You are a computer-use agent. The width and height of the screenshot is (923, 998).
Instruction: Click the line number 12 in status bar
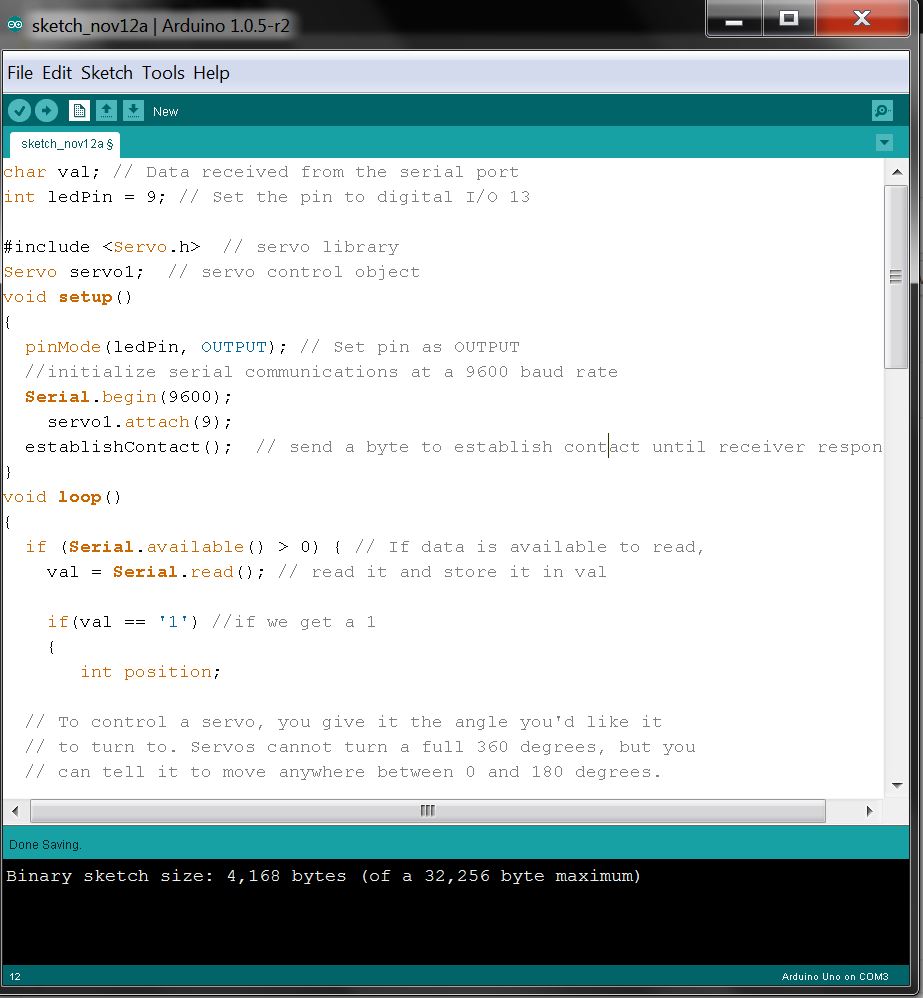tap(15, 976)
